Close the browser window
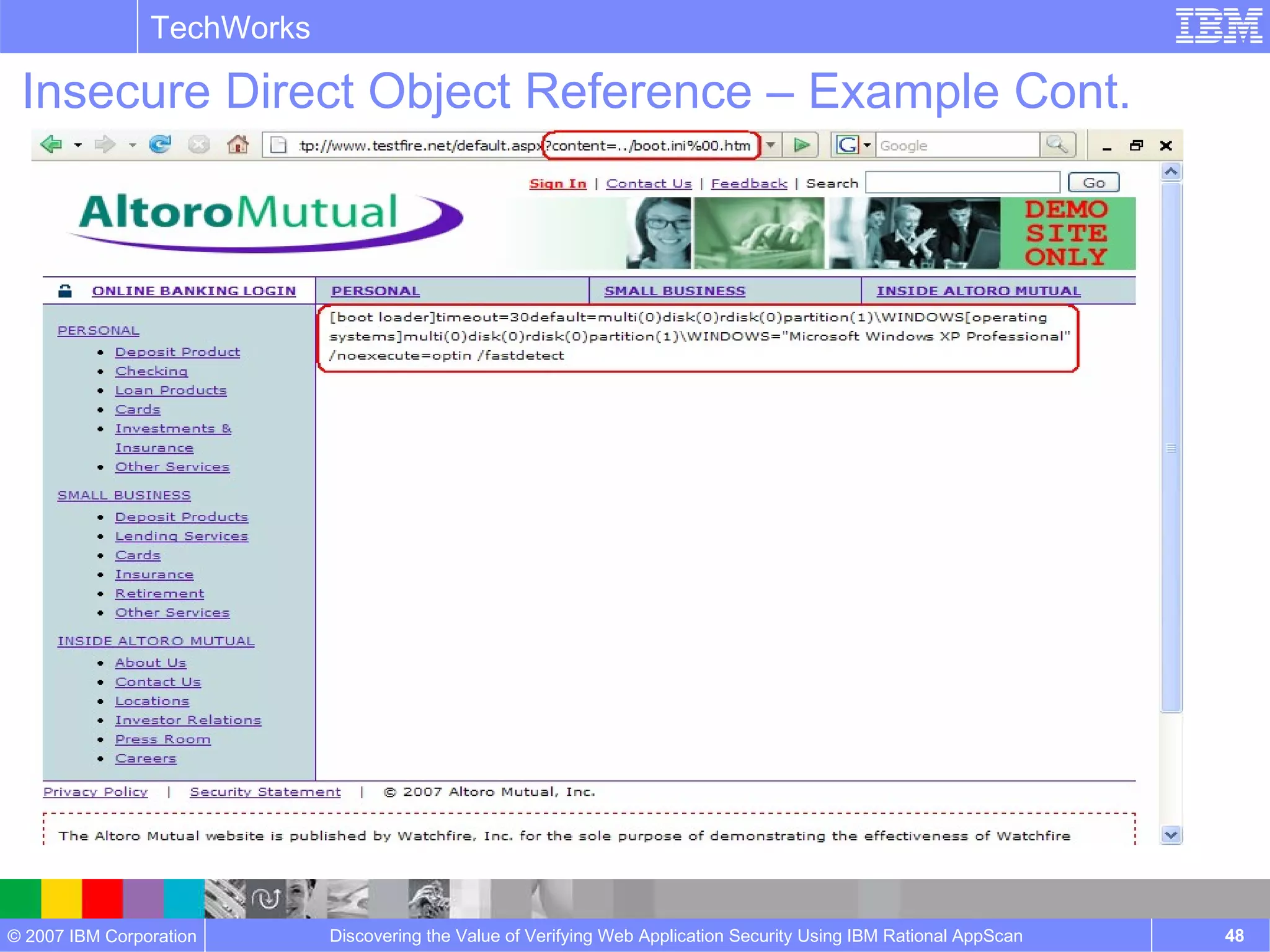Screen dimensions: 1270x952 pyautogui.click(x=1166, y=146)
